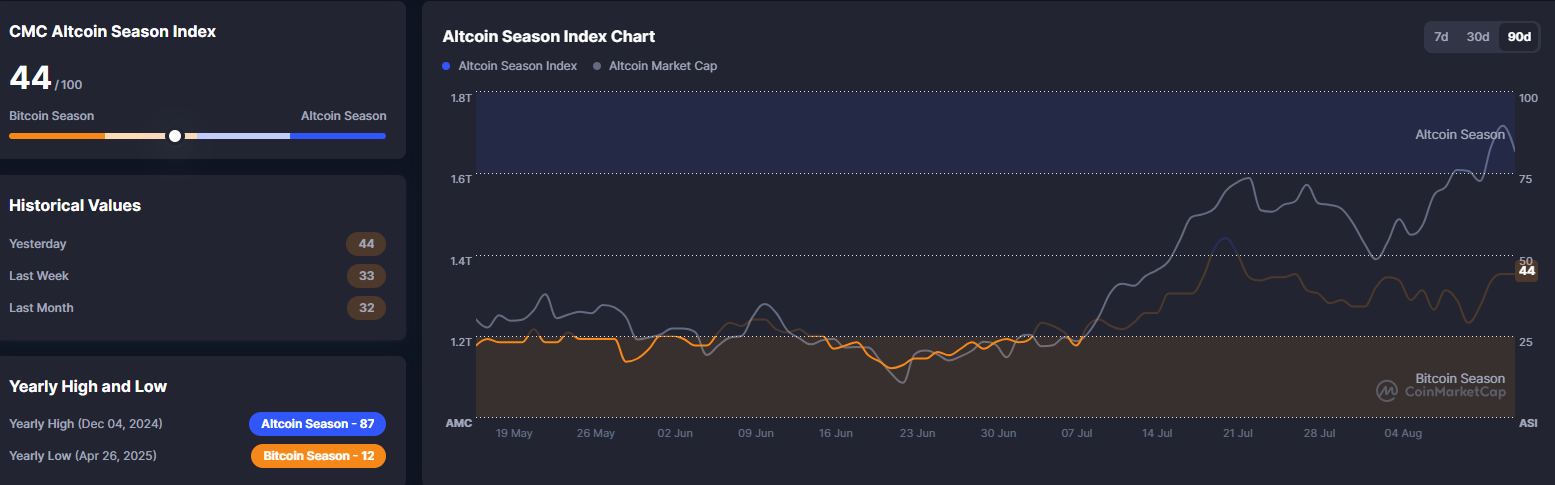Click the 44 current value chart label
1555x485 pixels.
[x=1527, y=270]
